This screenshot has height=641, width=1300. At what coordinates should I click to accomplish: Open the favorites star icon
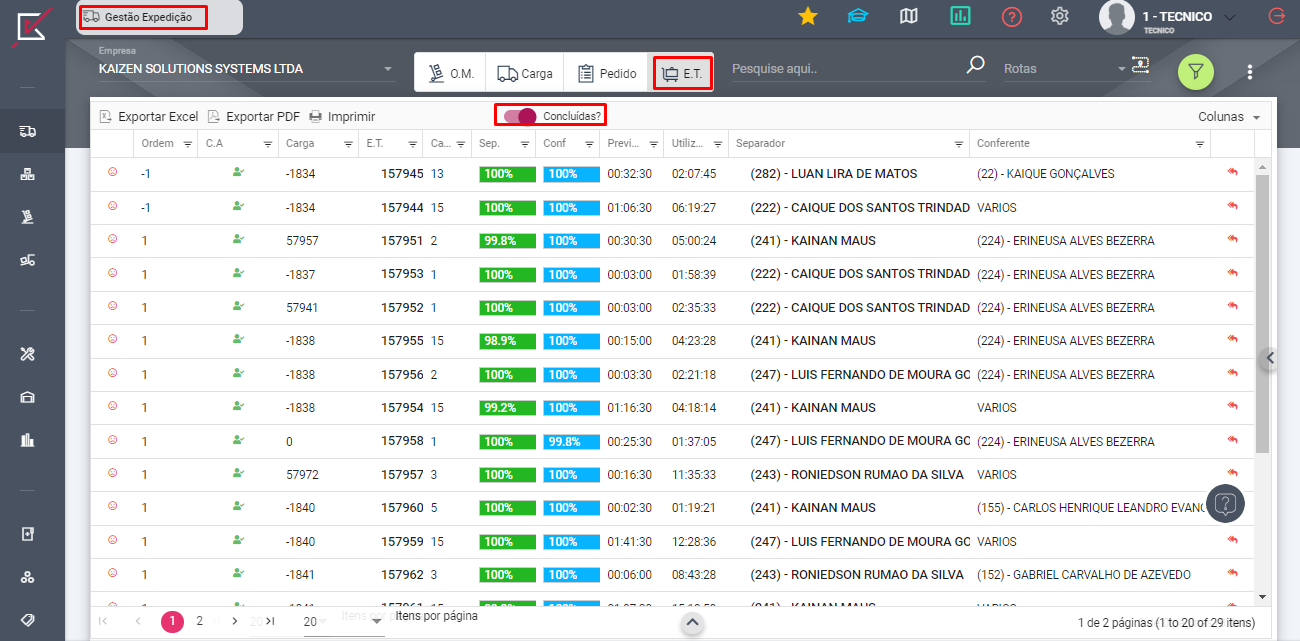(x=808, y=16)
